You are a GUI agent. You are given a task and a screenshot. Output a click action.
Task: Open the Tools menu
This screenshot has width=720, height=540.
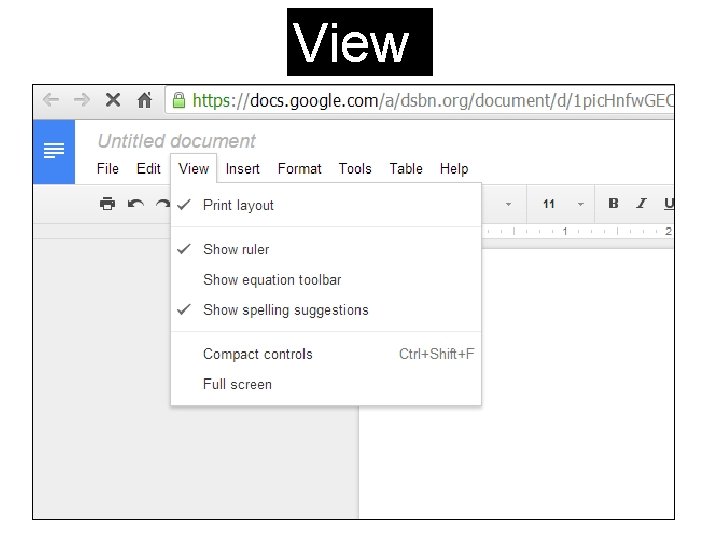click(355, 169)
